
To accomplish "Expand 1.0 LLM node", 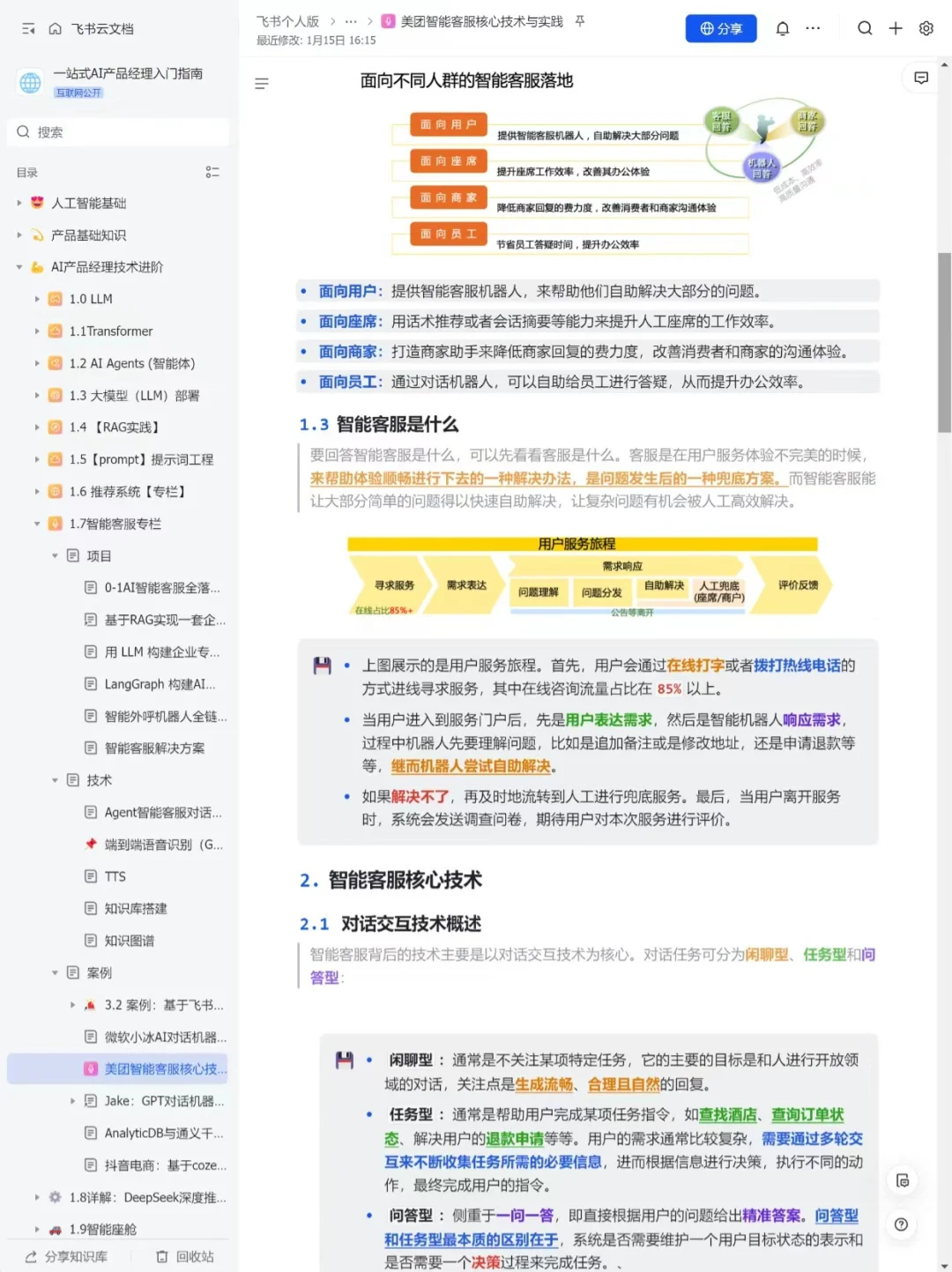I will [37, 299].
